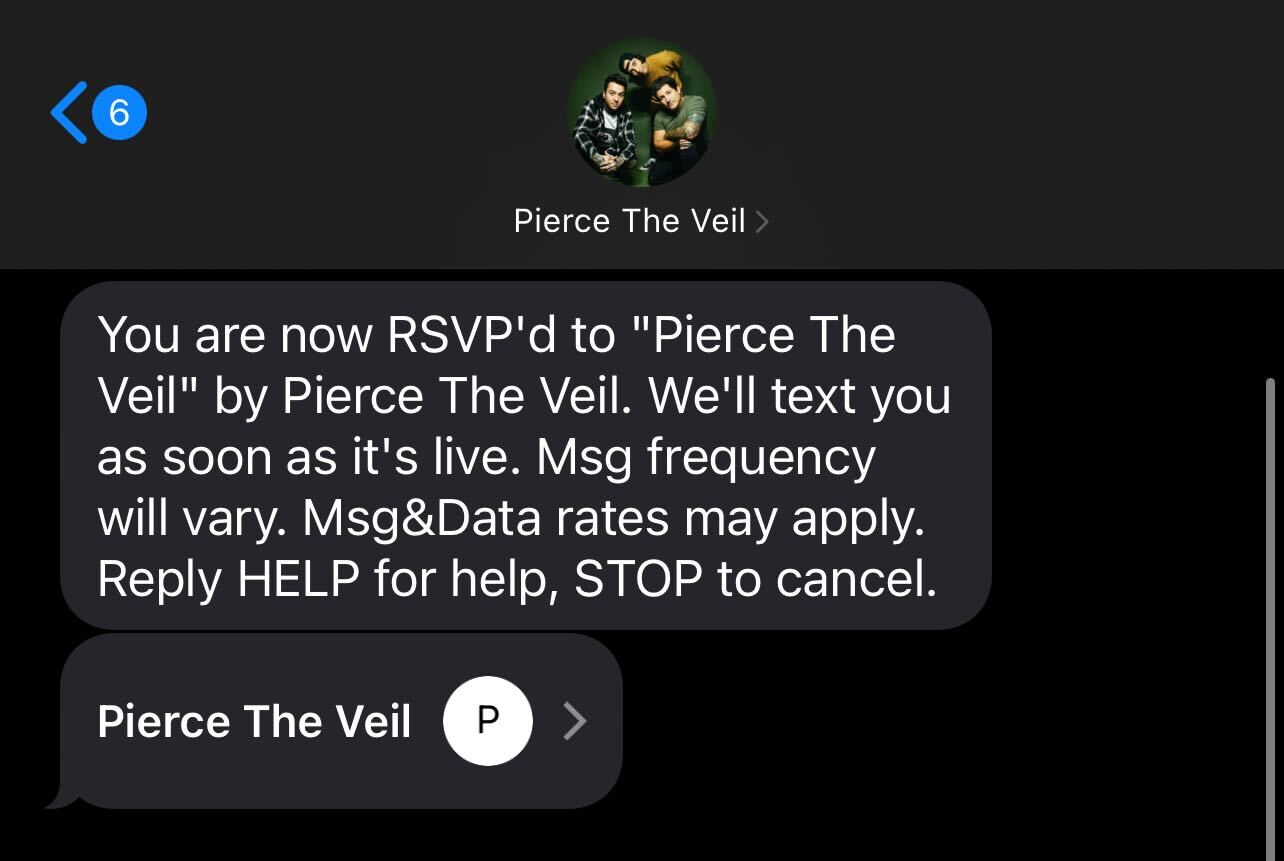Expand the contact card's right arrow
1284x861 pixels.
(x=575, y=720)
